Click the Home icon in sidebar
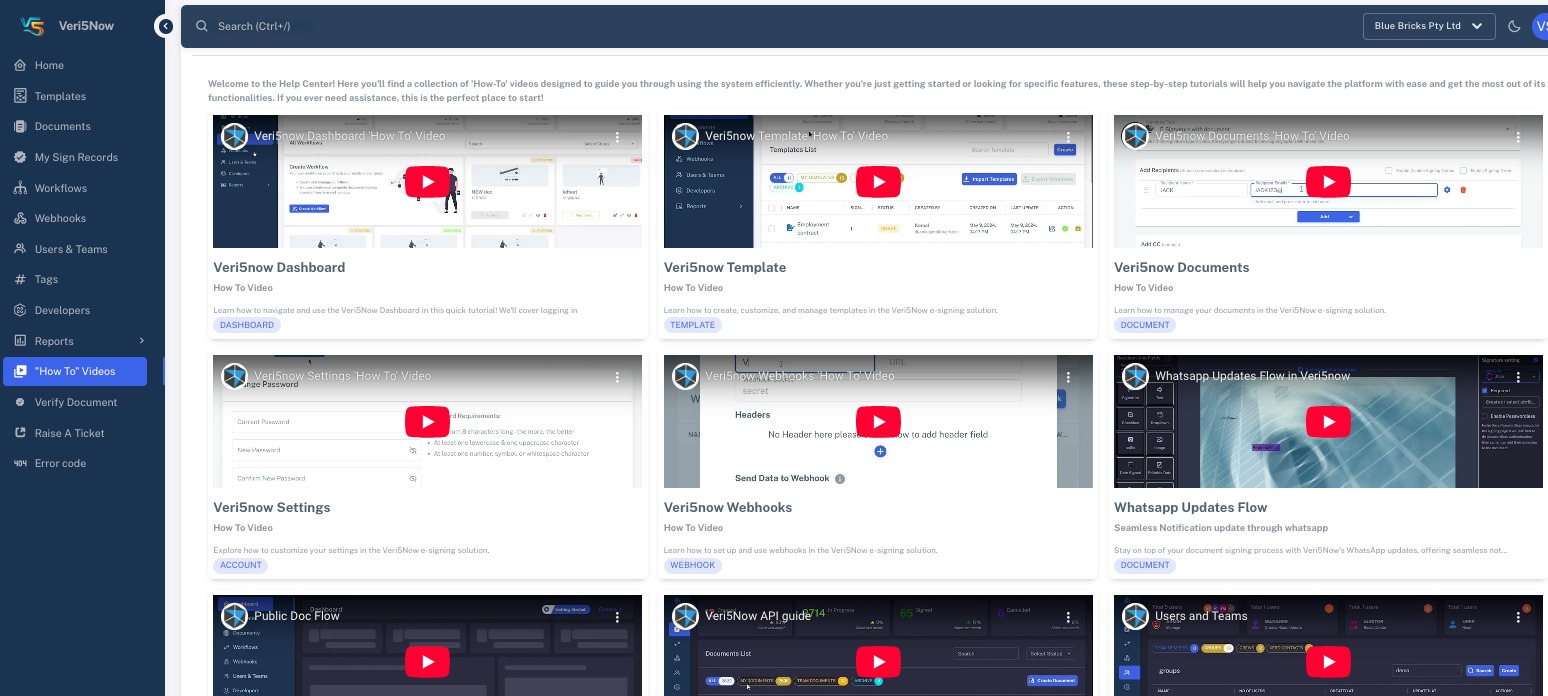The height and width of the screenshot is (696, 1548). tap(20, 65)
